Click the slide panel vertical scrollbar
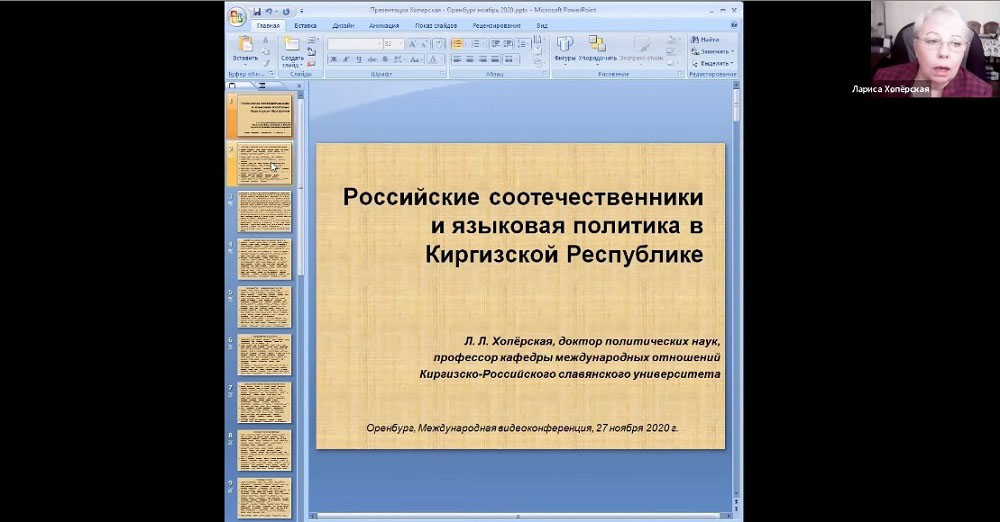The width and height of the screenshot is (1000, 522). 300,200
